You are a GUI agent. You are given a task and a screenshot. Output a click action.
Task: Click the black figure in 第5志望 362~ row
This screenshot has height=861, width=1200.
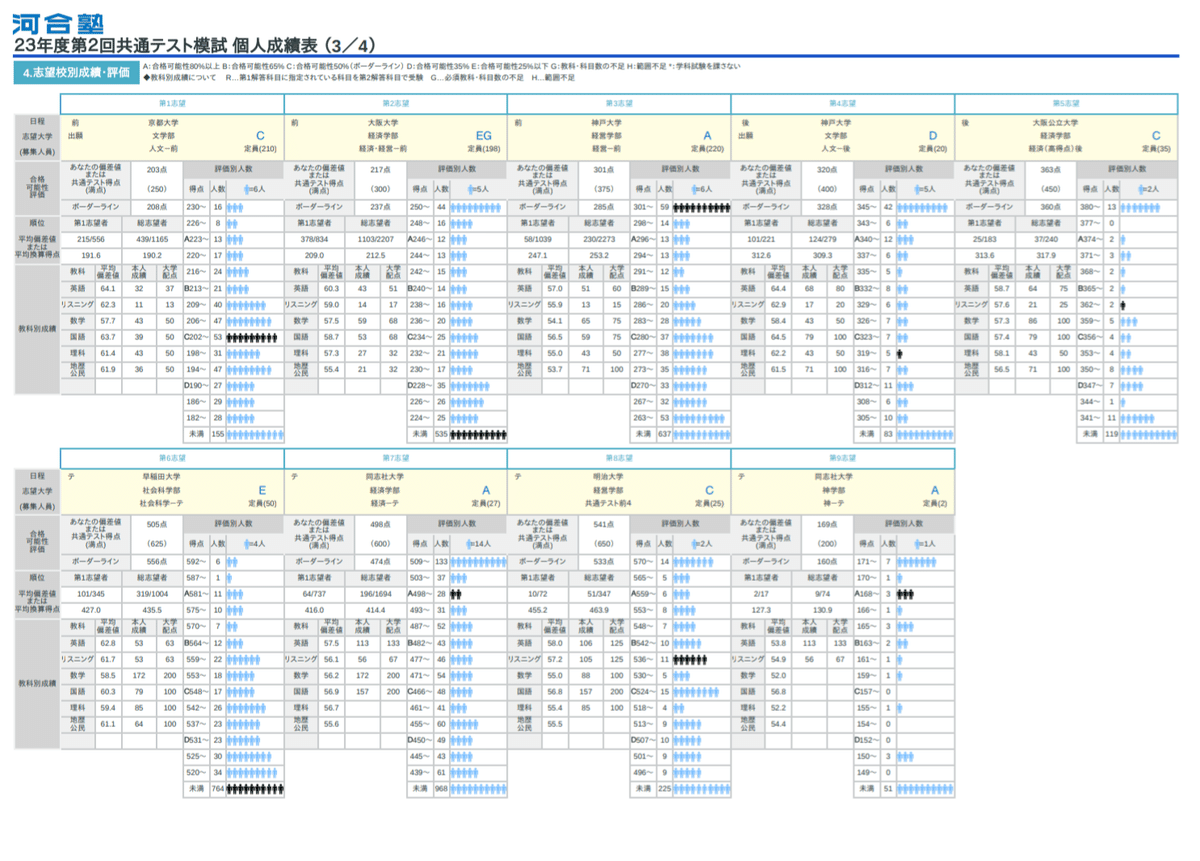point(1124,304)
